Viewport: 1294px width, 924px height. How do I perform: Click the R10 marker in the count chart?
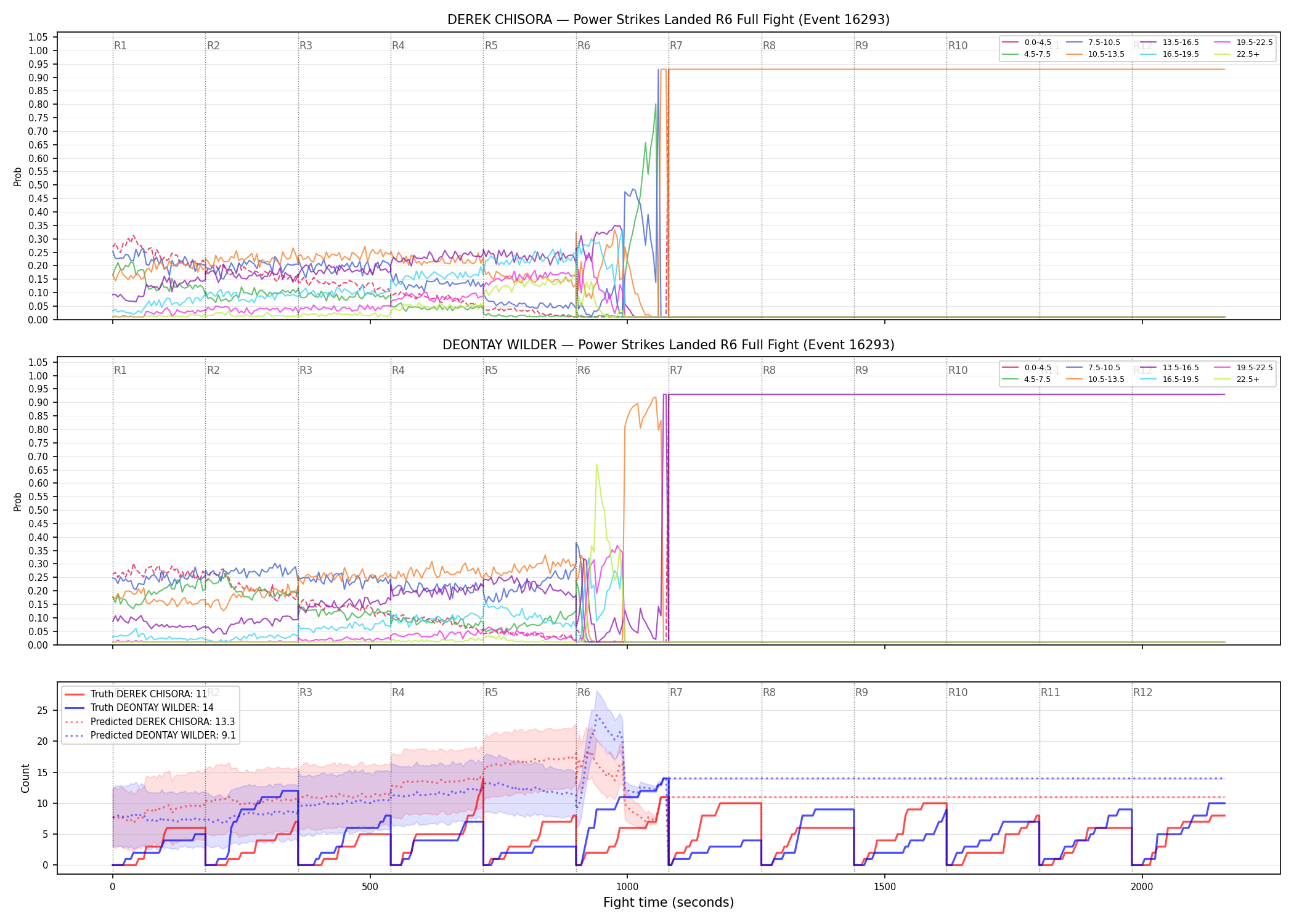958,692
